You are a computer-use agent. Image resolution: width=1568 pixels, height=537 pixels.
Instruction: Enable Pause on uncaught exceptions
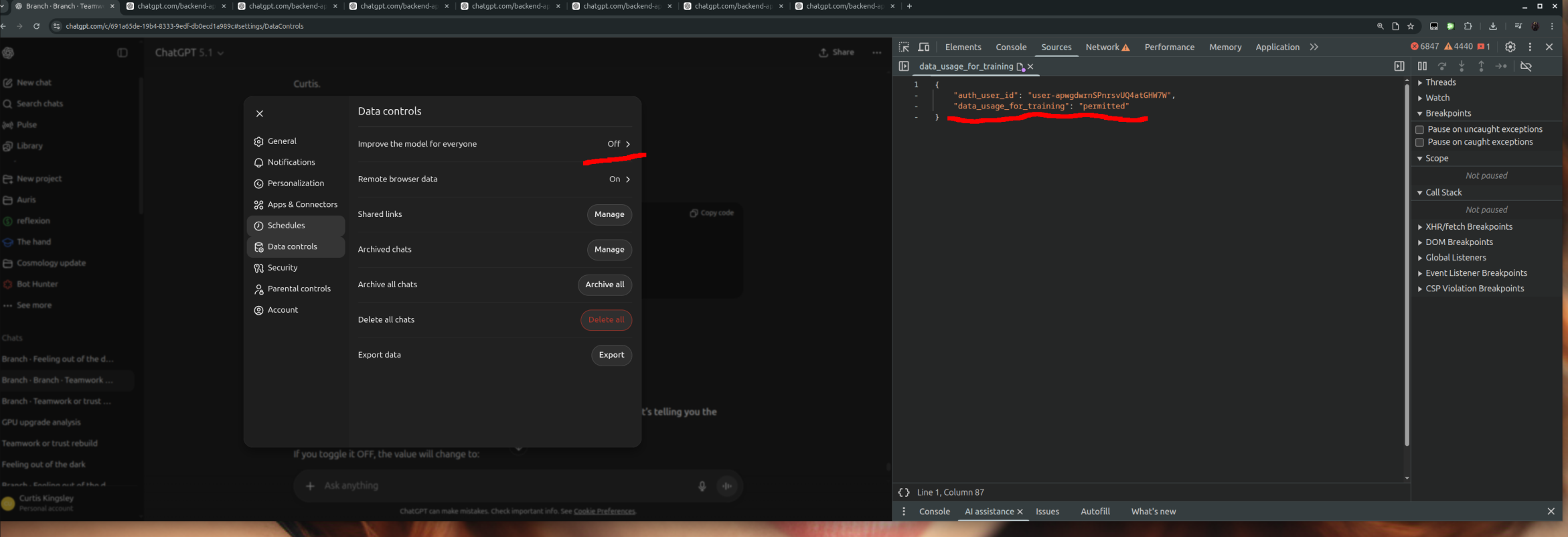tap(1419, 129)
